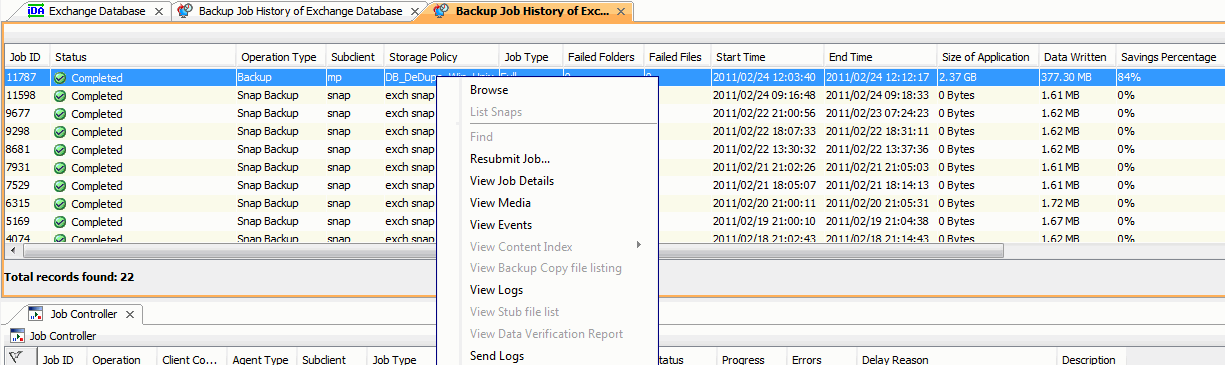1225x365 pixels.
Task: Click end time '2011/02/23 07:24:23'
Action: pos(877,114)
